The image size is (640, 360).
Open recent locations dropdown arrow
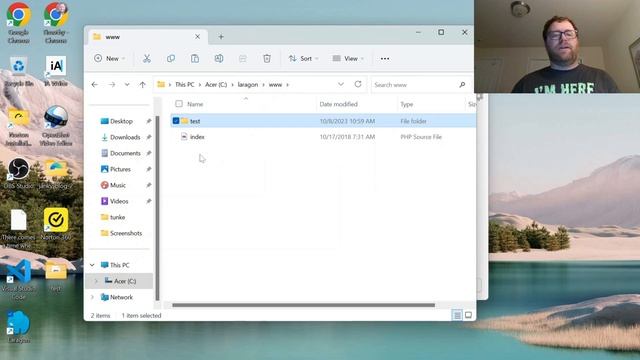tap(127, 84)
